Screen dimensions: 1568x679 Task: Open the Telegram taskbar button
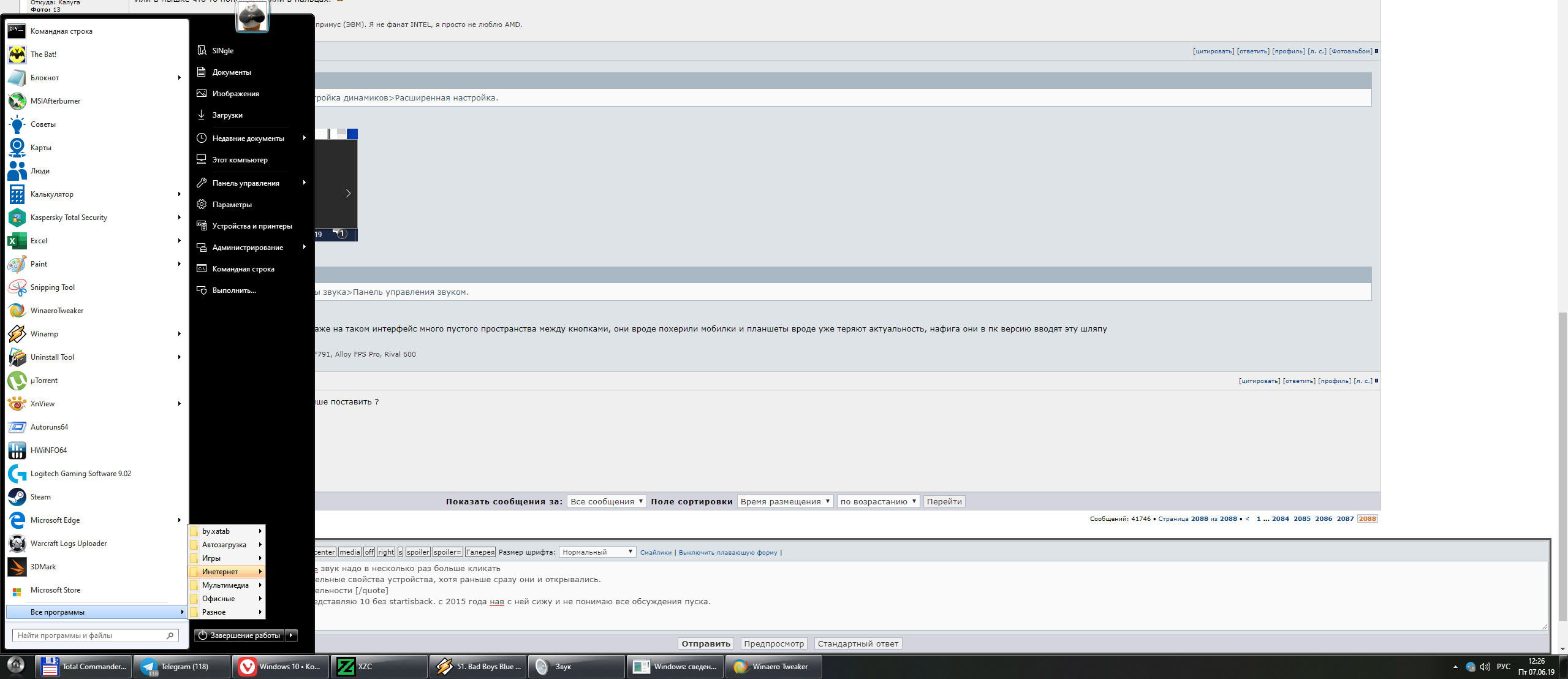tap(182, 667)
